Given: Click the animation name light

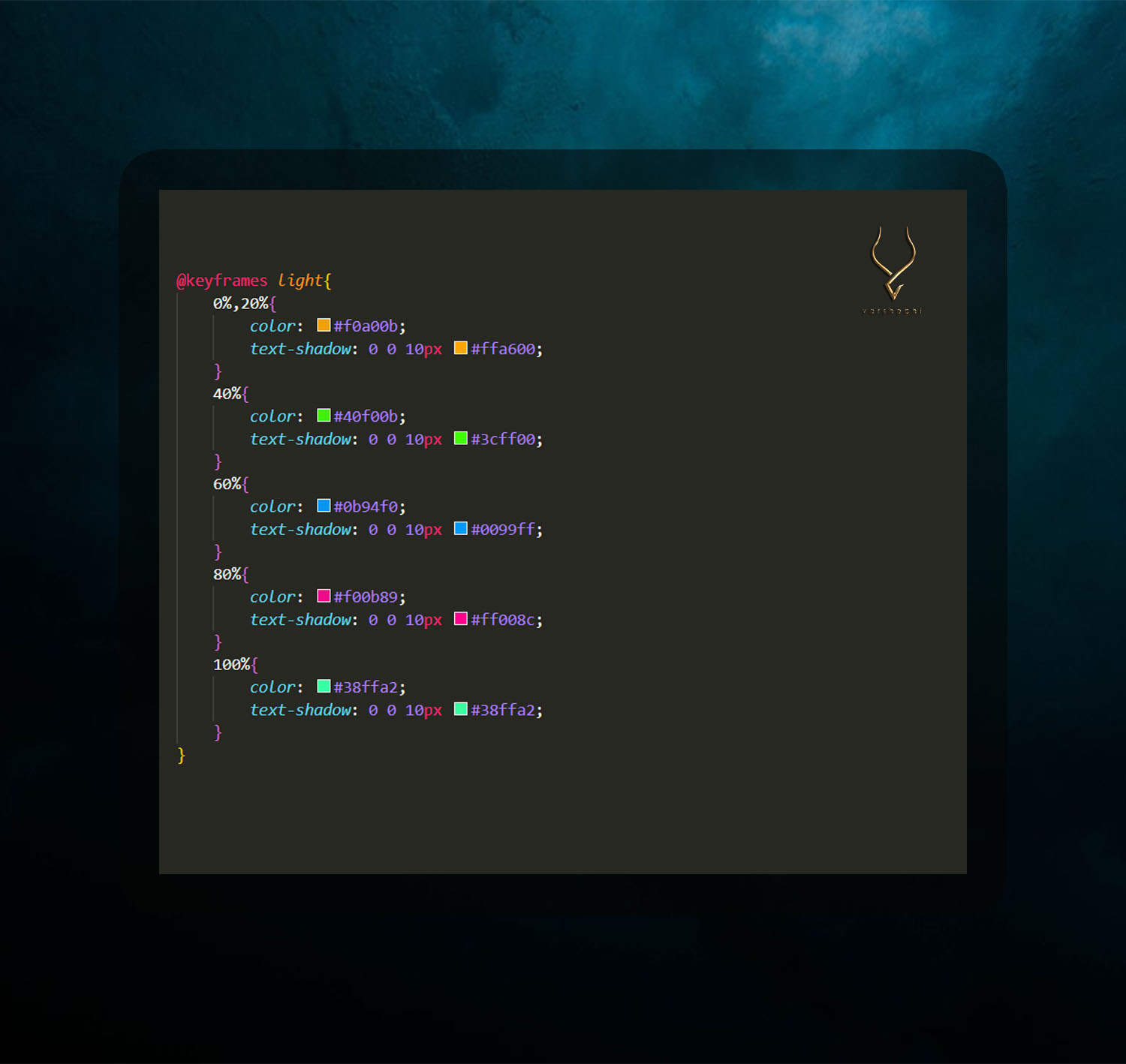Looking at the screenshot, I should [300, 280].
